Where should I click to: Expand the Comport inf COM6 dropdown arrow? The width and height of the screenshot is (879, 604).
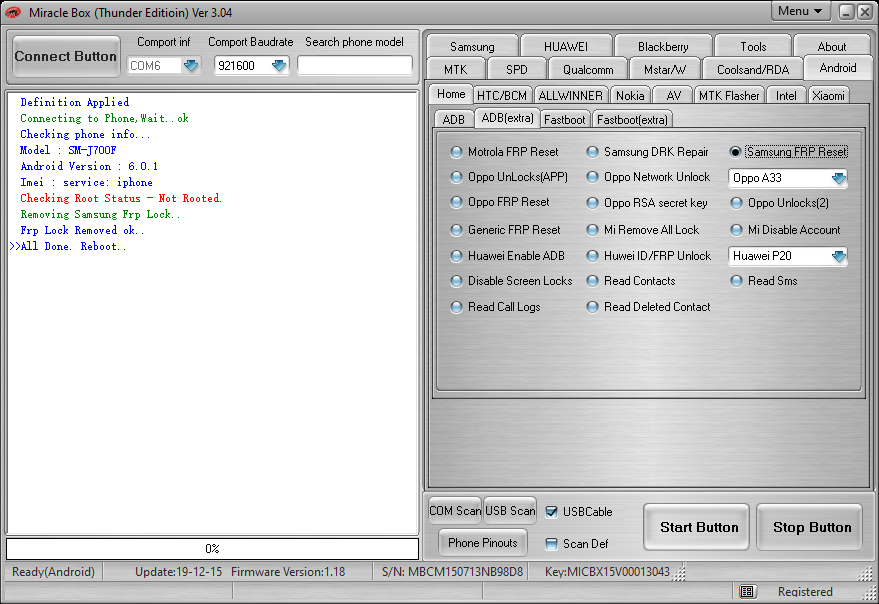(x=191, y=66)
